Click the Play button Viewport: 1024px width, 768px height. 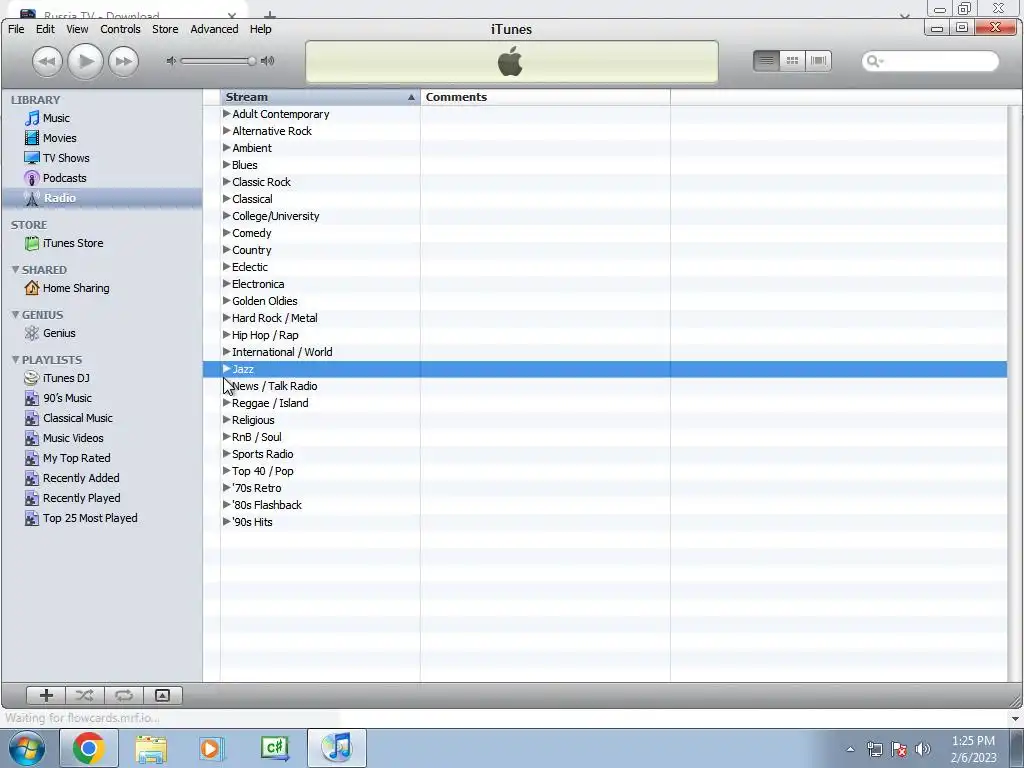point(86,61)
